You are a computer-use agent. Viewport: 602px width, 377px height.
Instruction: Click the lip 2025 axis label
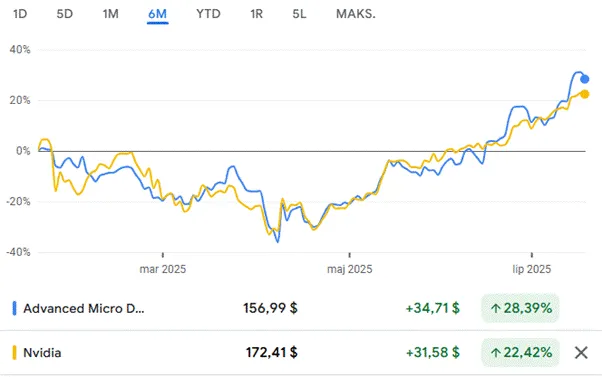(532, 269)
